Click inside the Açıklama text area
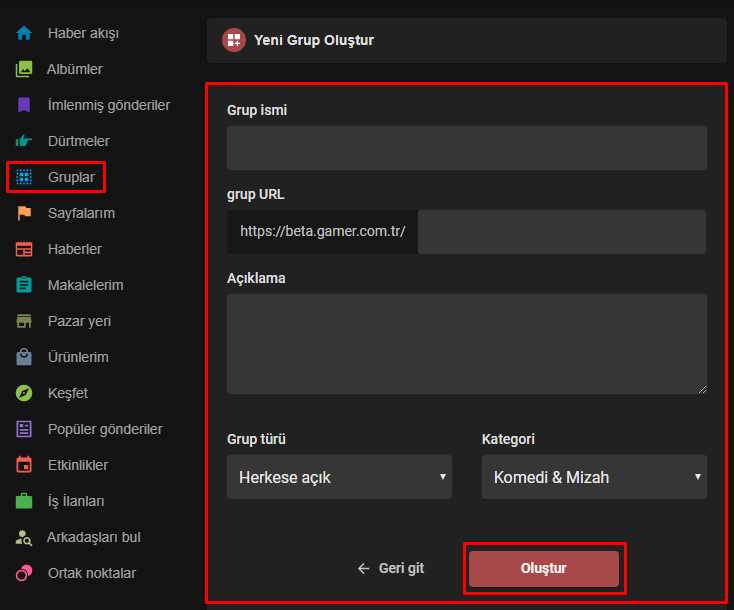 [467, 344]
